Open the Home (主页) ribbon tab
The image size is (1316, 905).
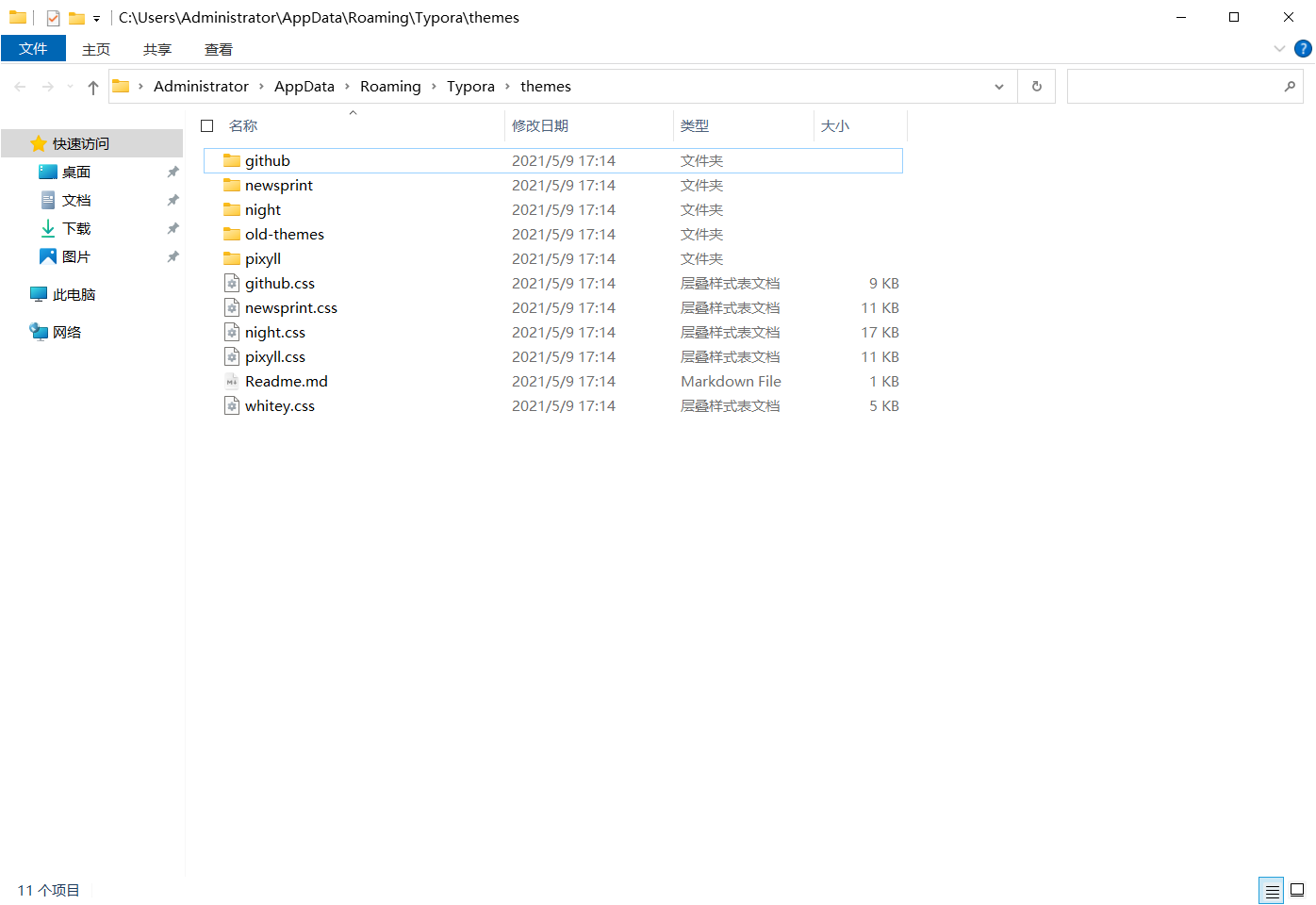point(96,49)
